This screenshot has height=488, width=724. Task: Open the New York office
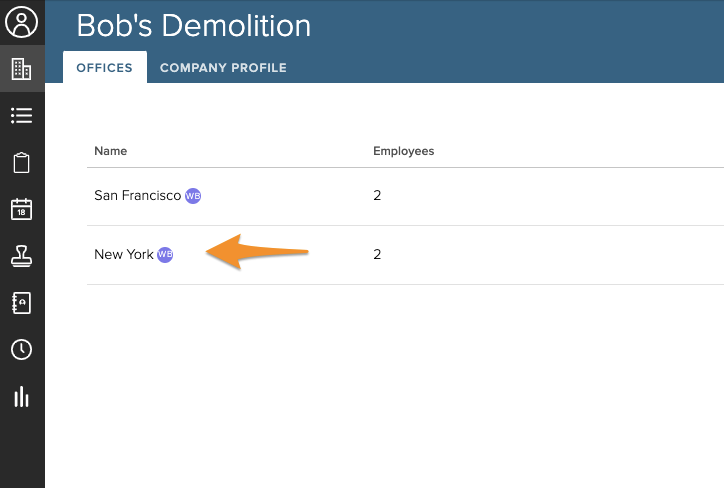point(124,255)
